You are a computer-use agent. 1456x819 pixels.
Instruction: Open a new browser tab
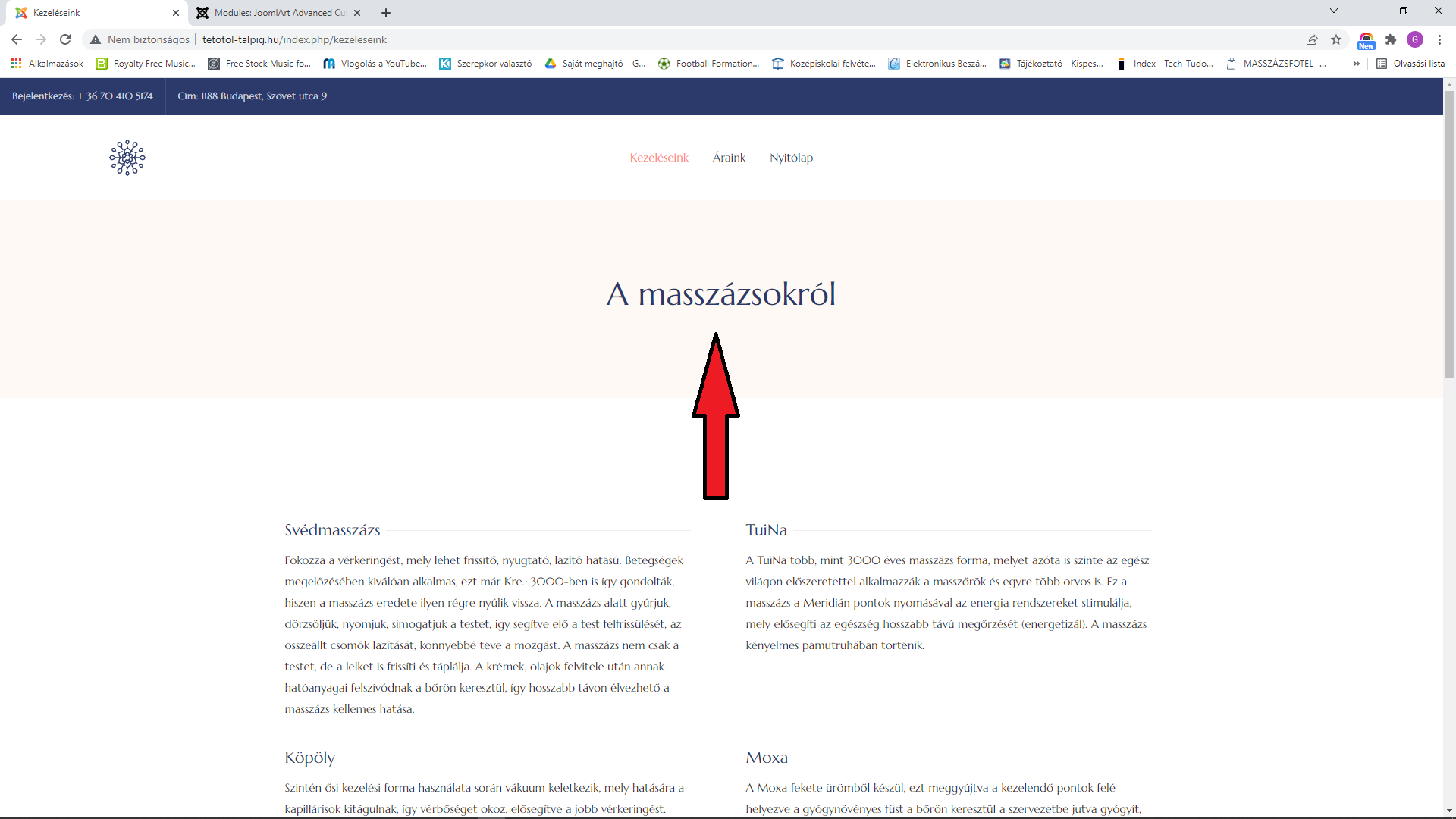click(386, 13)
